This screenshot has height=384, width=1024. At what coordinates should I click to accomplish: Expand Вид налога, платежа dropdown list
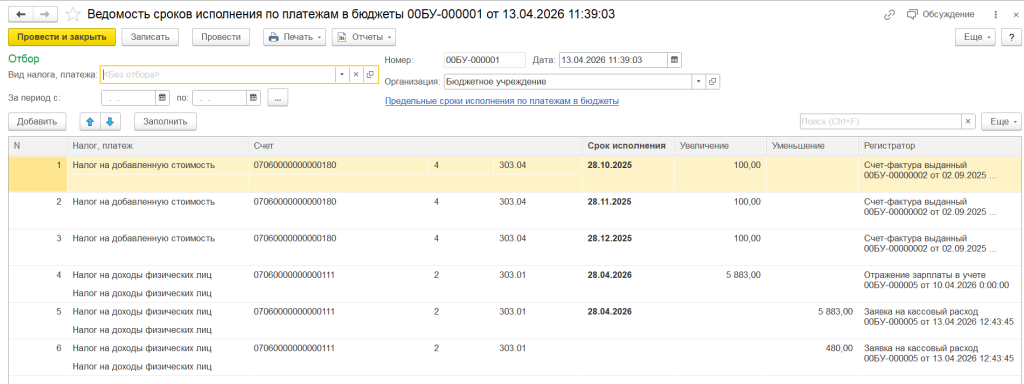[x=342, y=75]
